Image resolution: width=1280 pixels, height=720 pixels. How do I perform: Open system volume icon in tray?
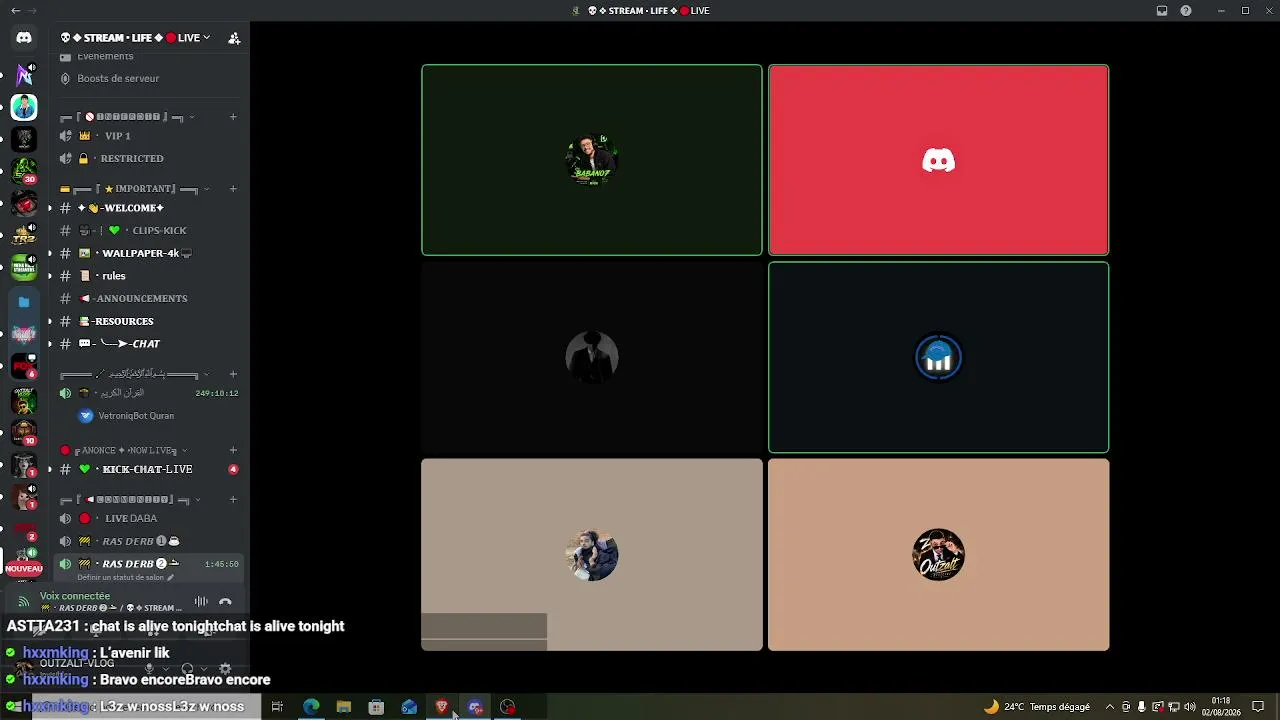[x=1190, y=707]
